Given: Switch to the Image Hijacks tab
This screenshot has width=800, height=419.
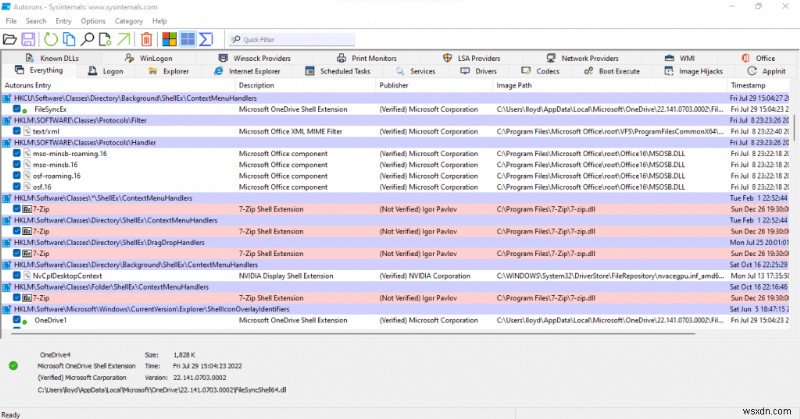Looking at the screenshot, I should (x=694, y=71).
